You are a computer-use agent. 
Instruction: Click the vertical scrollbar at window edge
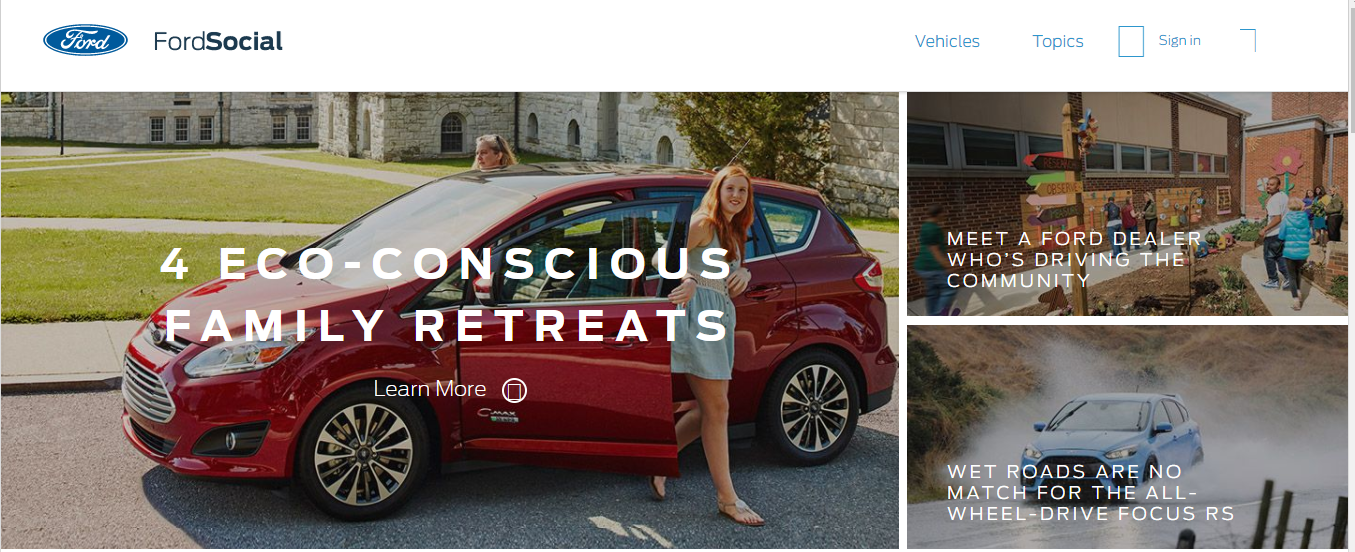pyautogui.click(x=1351, y=276)
